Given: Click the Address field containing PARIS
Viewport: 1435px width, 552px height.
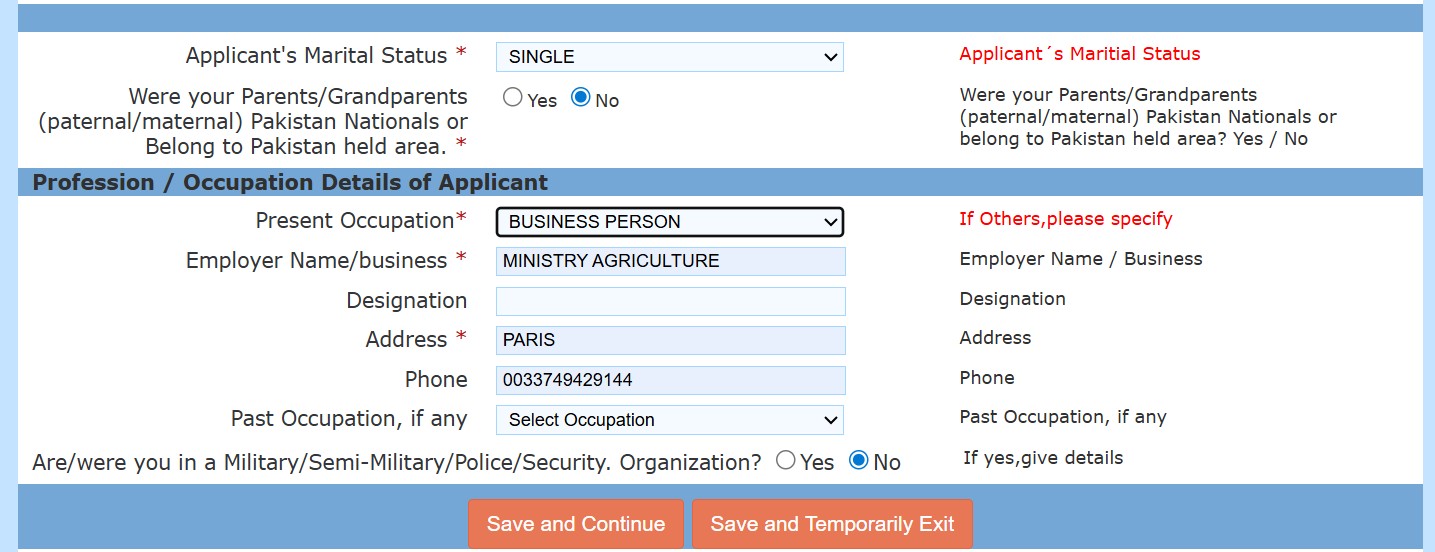Looking at the screenshot, I should pyautogui.click(x=670, y=340).
